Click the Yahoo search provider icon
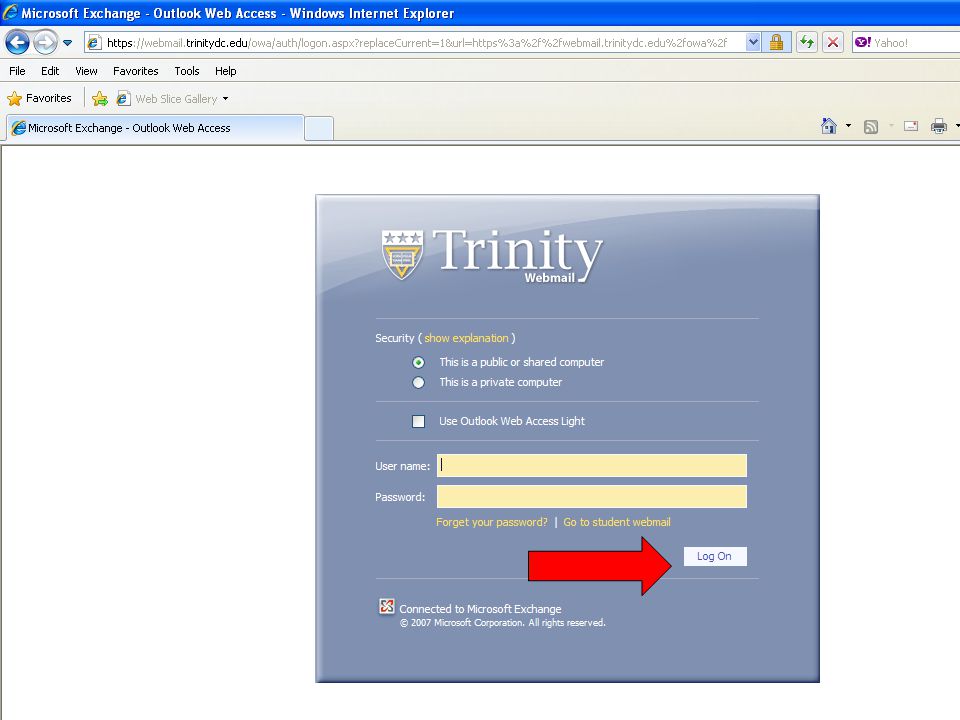The height and width of the screenshot is (720, 960). [x=863, y=42]
